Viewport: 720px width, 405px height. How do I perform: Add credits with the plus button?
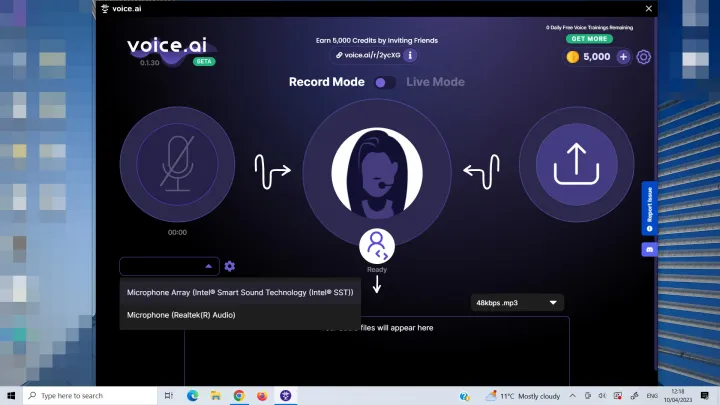pyautogui.click(x=623, y=57)
